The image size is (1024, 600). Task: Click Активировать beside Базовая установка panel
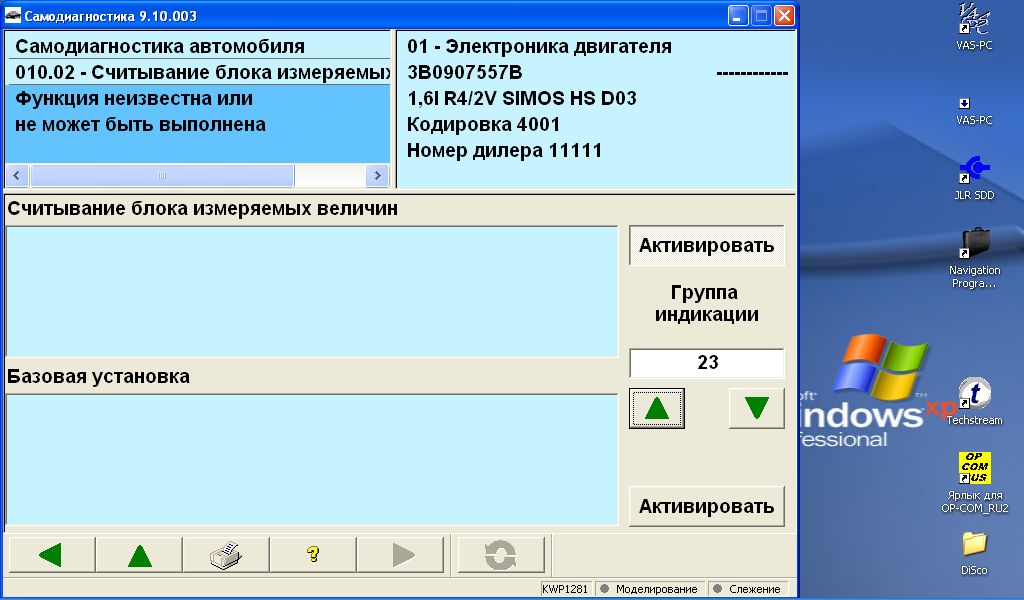[707, 507]
